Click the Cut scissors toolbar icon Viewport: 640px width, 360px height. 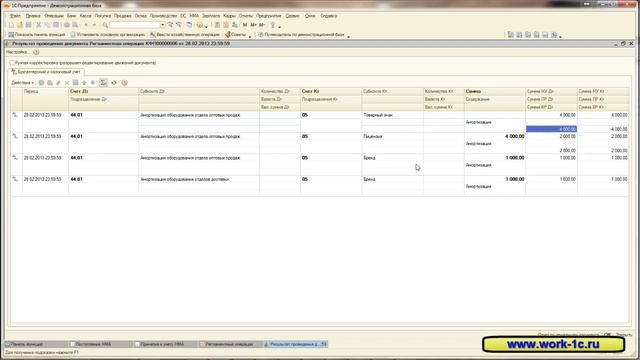(39, 25)
